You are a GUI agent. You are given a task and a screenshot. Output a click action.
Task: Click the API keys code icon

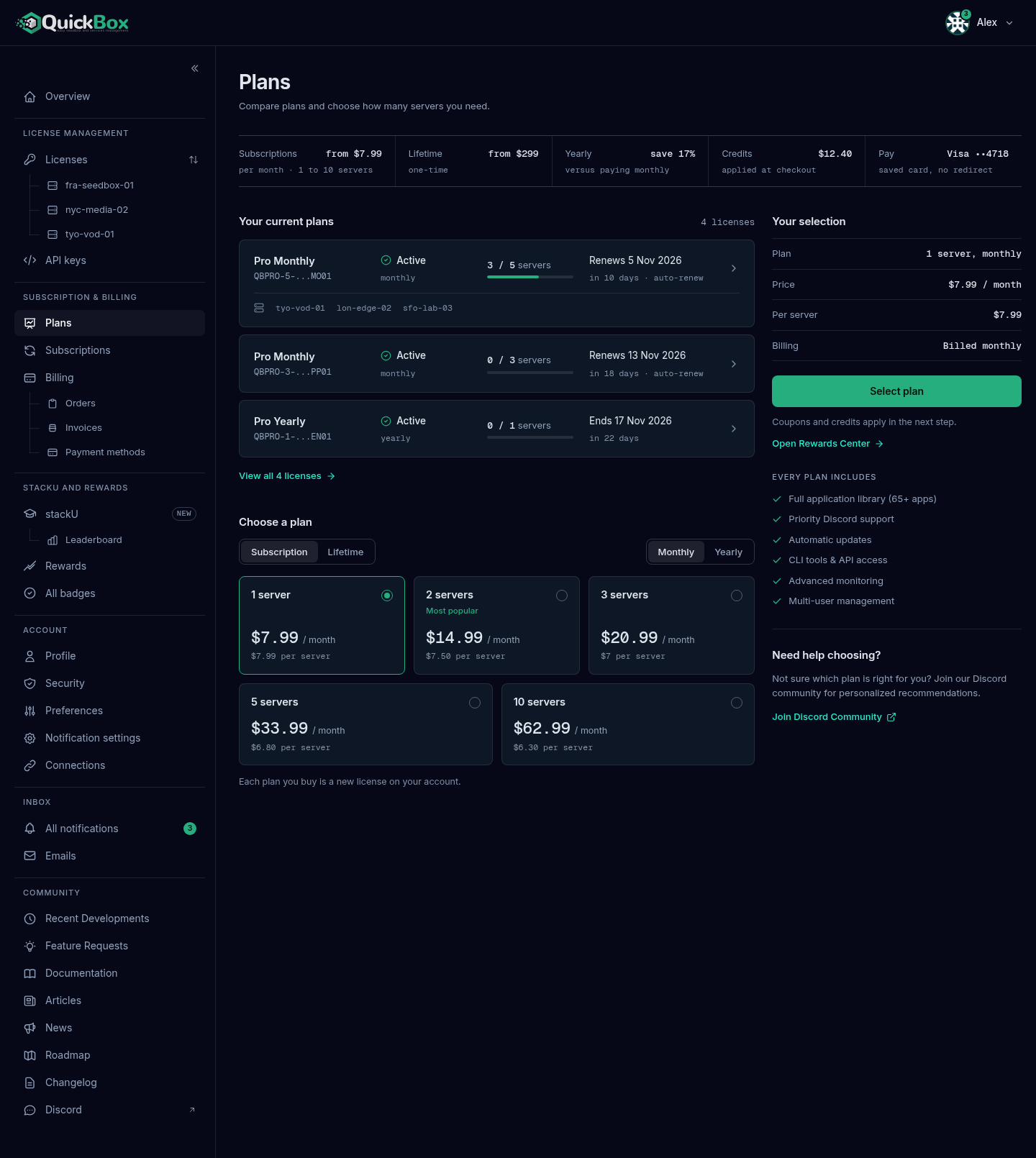(x=30, y=260)
